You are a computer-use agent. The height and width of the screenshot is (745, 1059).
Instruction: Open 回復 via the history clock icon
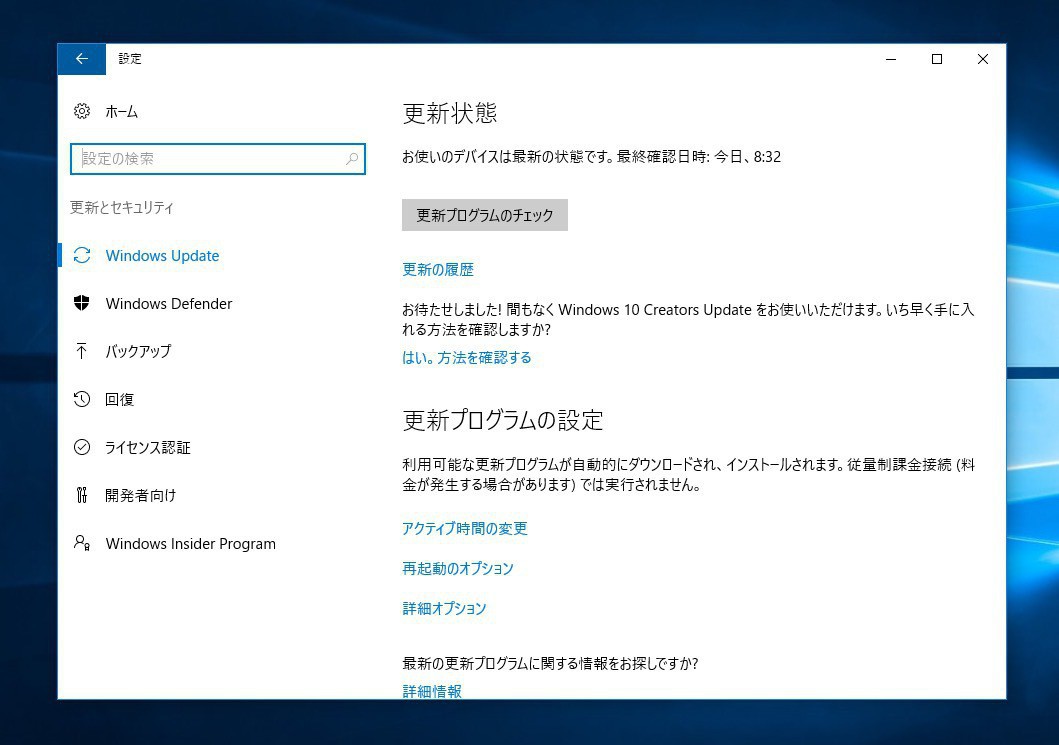pos(82,399)
